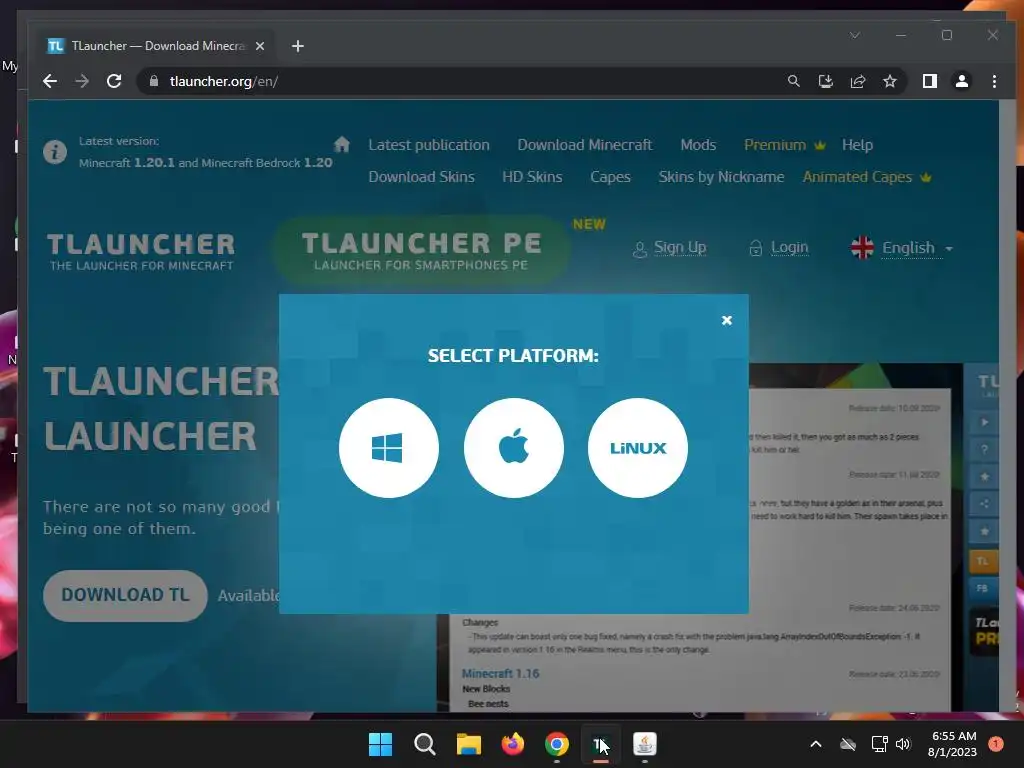Open Skins by Nickname link
The image size is (1024, 768).
point(721,177)
